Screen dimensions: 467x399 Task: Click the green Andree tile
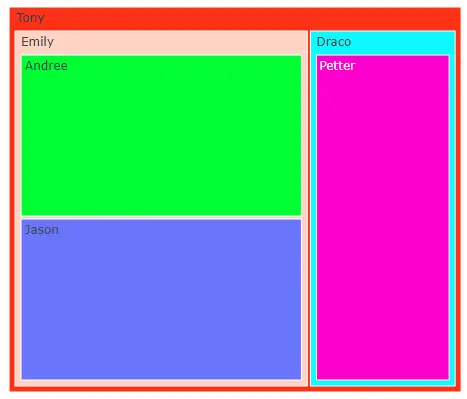(161, 135)
